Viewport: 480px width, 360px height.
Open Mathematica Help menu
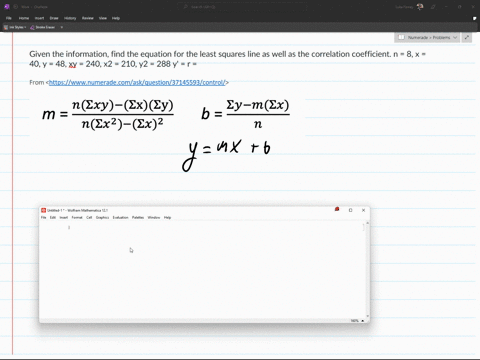(x=167, y=218)
